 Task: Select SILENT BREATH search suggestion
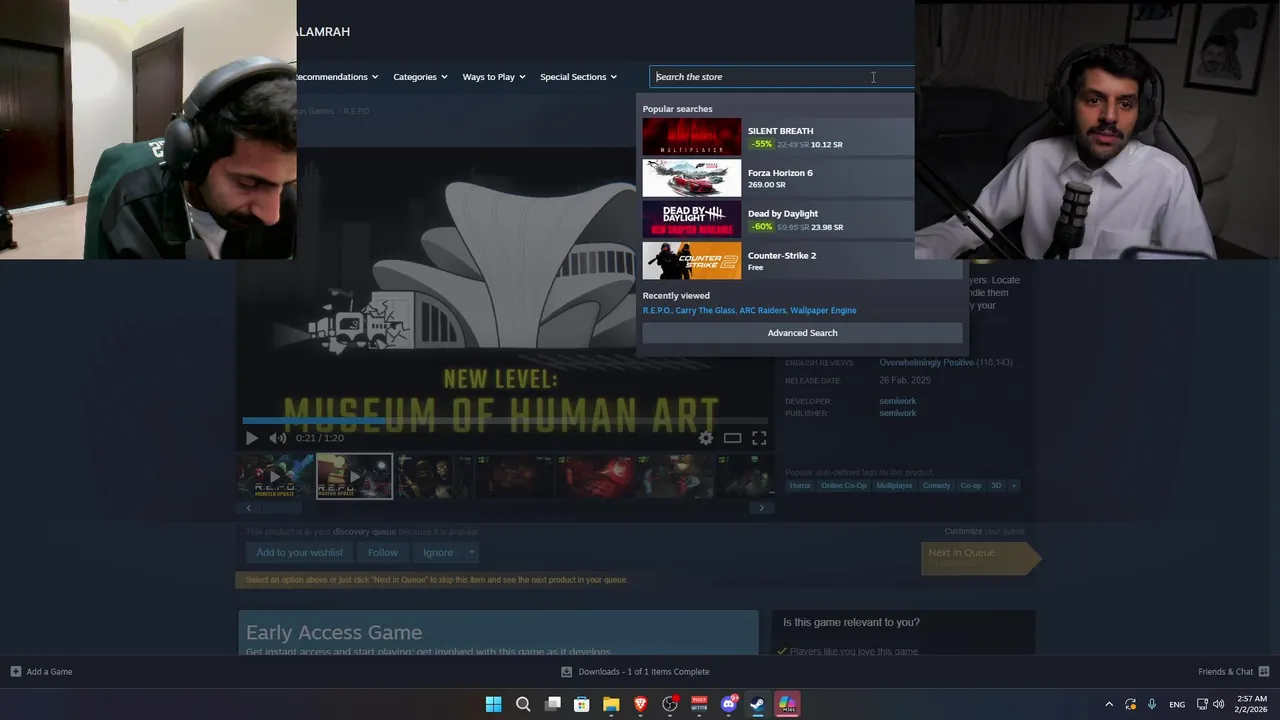pos(778,137)
